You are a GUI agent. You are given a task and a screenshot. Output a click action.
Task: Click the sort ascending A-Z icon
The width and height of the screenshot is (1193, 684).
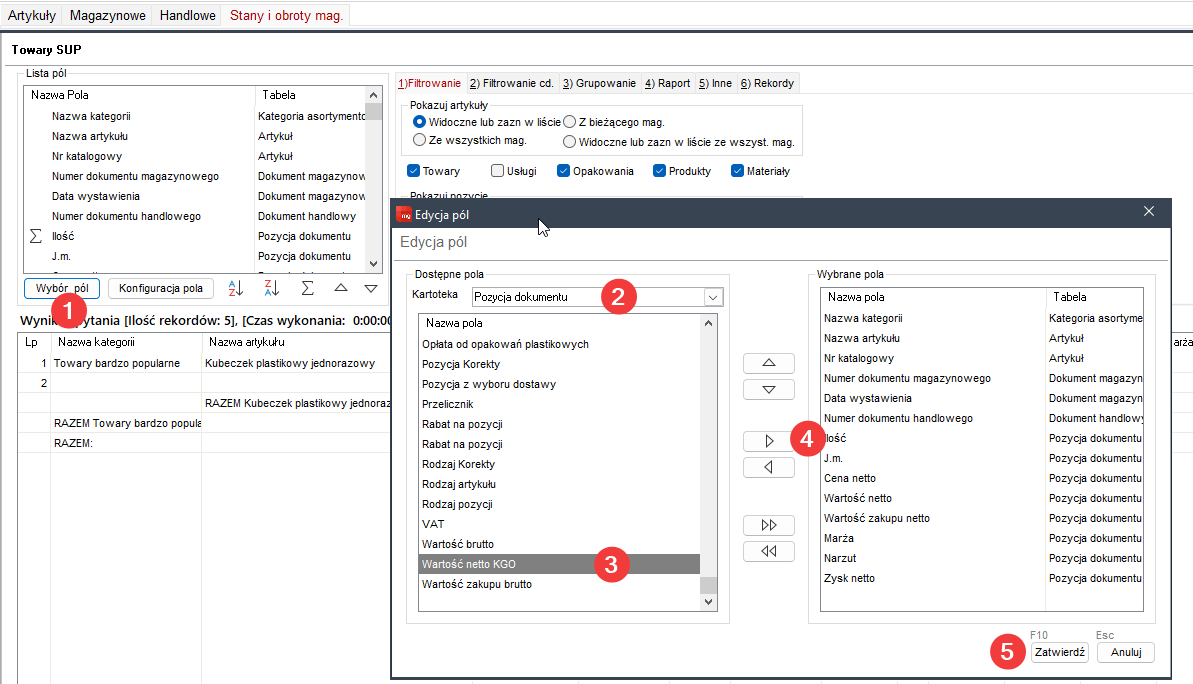point(236,289)
